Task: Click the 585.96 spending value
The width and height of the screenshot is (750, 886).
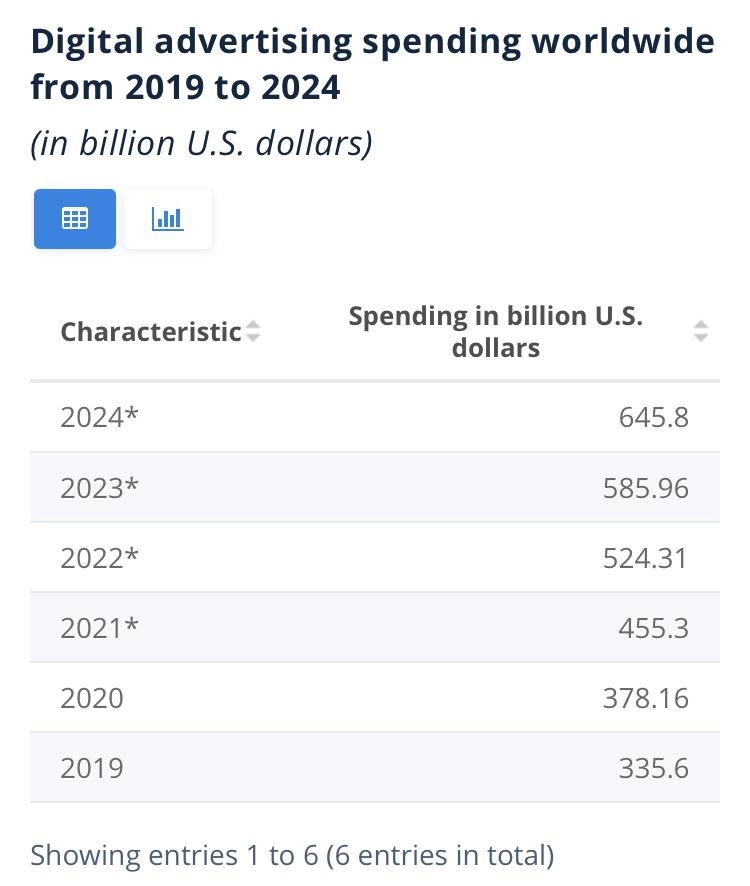Action: (646, 488)
